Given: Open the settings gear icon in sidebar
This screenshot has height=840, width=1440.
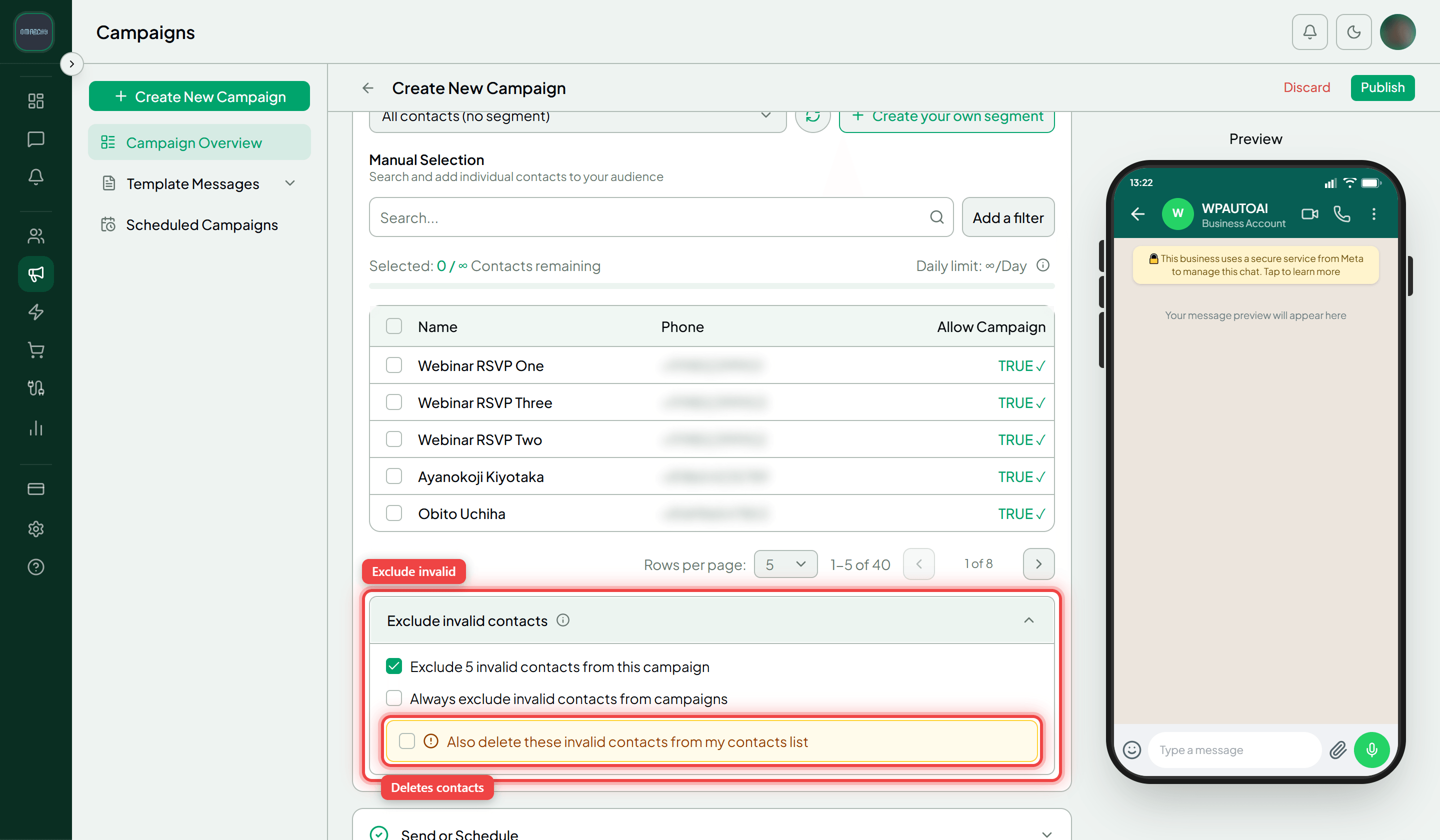Looking at the screenshot, I should coord(36,528).
